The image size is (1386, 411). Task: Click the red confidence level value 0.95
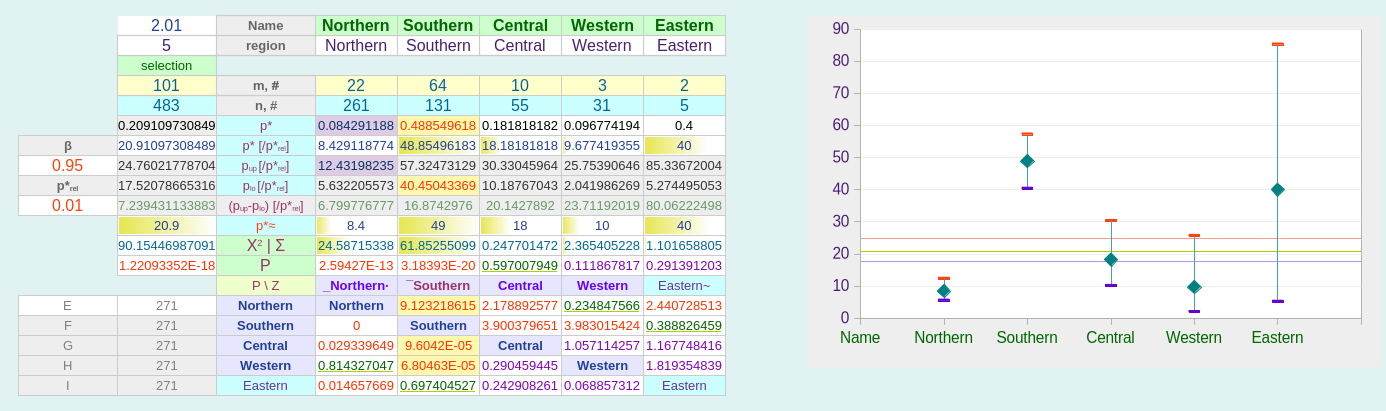tap(68, 166)
